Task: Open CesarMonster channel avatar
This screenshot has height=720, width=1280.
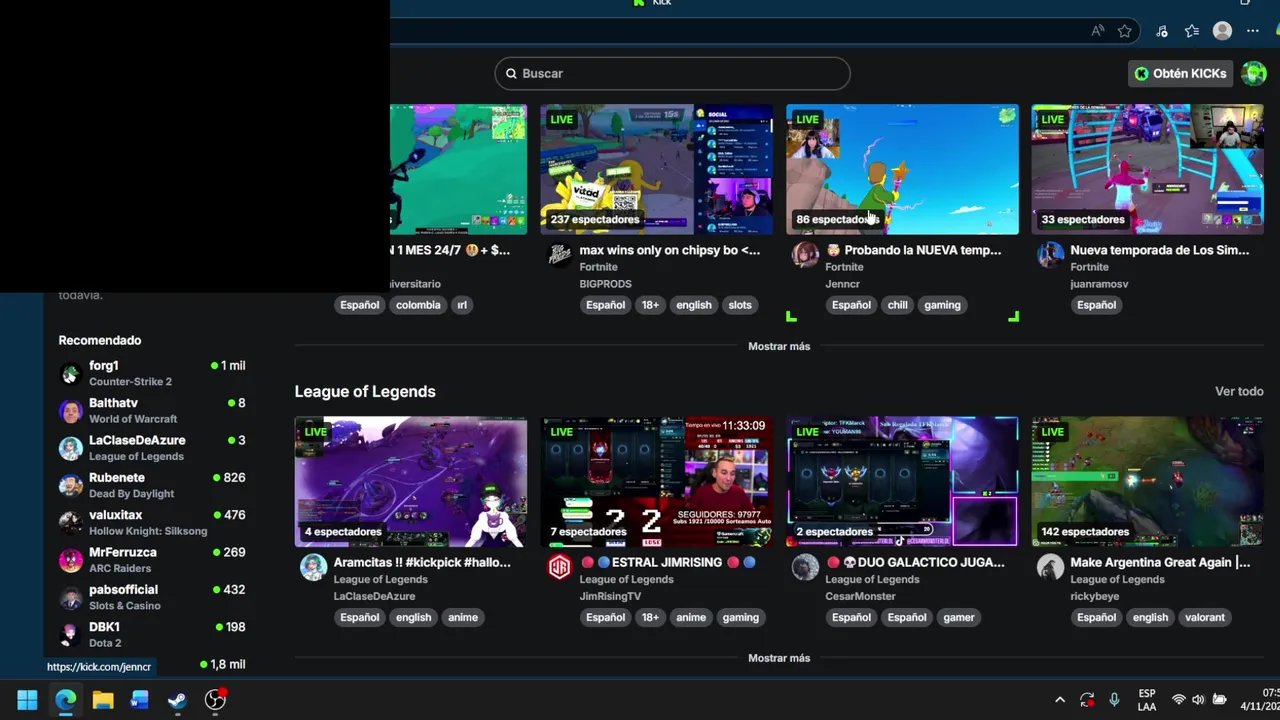Action: tap(805, 567)
